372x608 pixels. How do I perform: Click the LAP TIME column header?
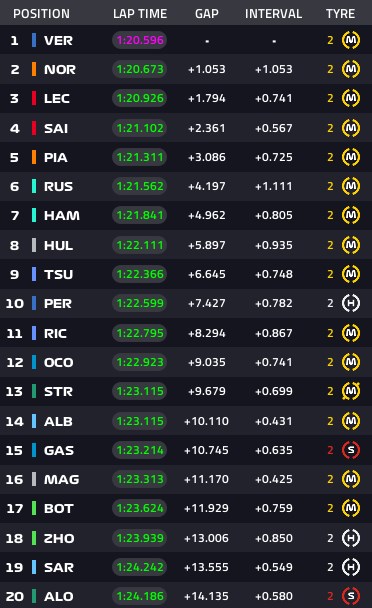(x=140, y=14)
